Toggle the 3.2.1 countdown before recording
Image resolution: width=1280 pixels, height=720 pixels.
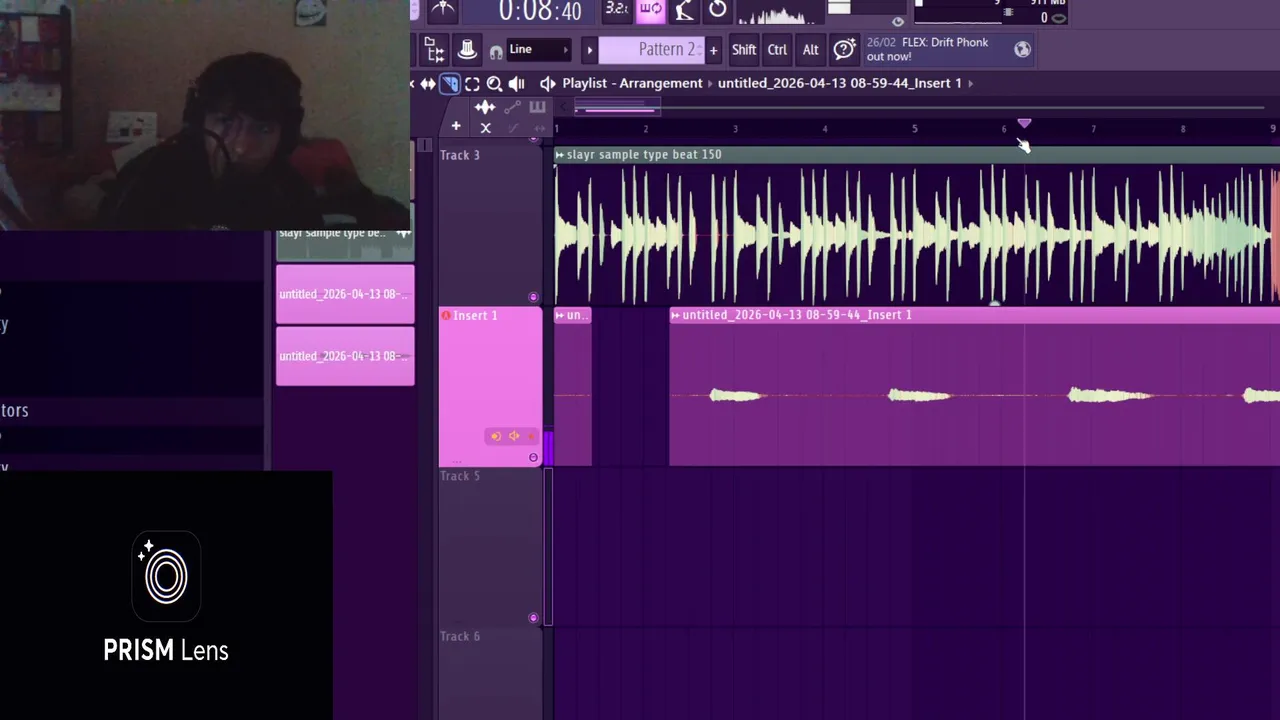coord(617,10)
